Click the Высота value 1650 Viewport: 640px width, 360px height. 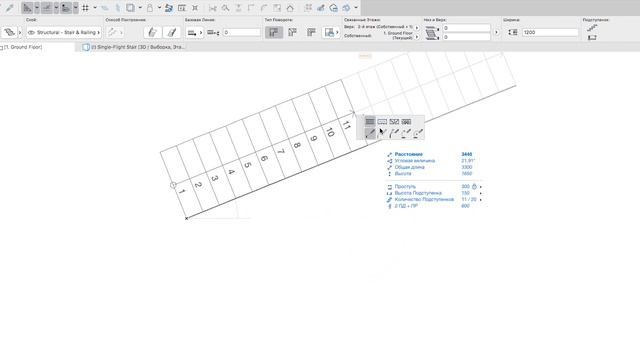click(467, 174)
